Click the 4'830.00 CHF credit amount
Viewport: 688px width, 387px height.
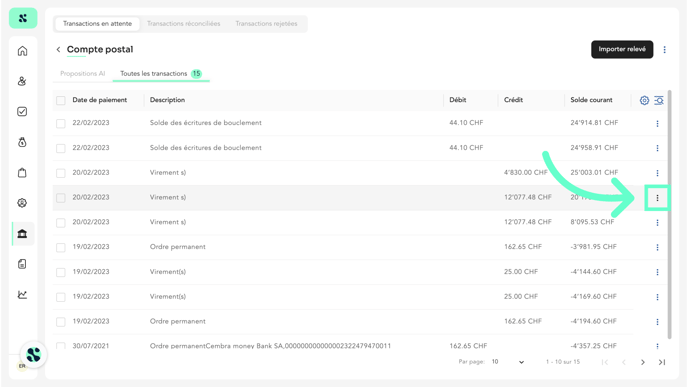[x=526, y=172]
